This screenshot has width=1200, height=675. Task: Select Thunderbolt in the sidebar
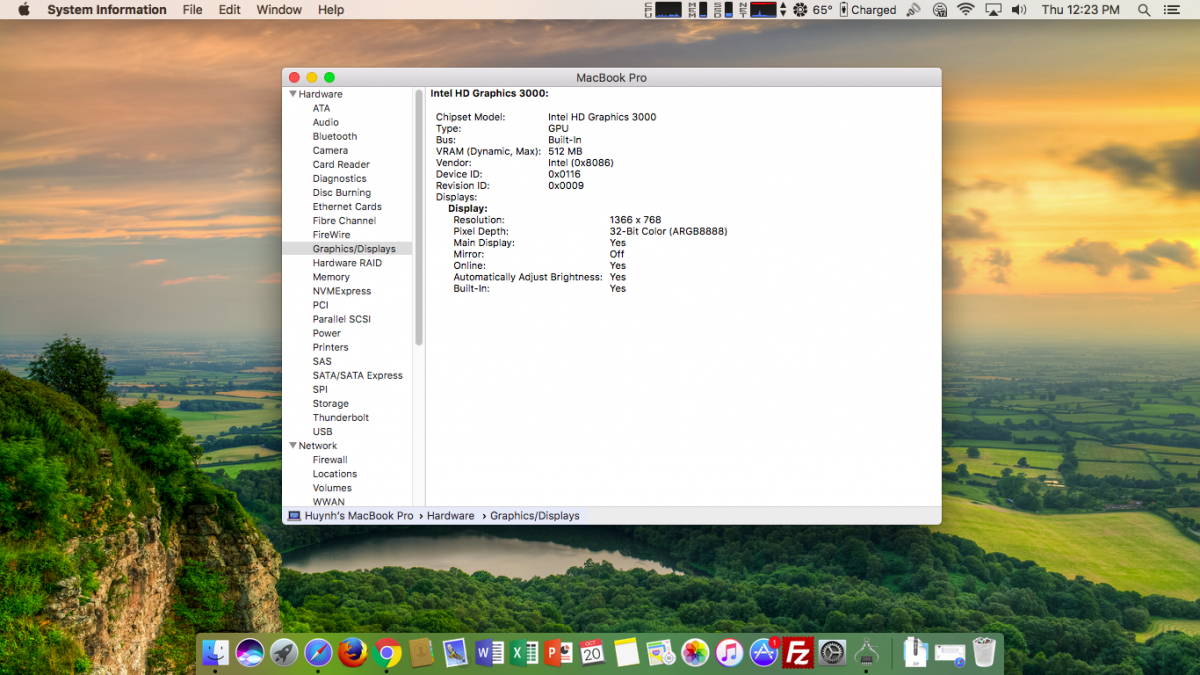click(x=340, y=418)
